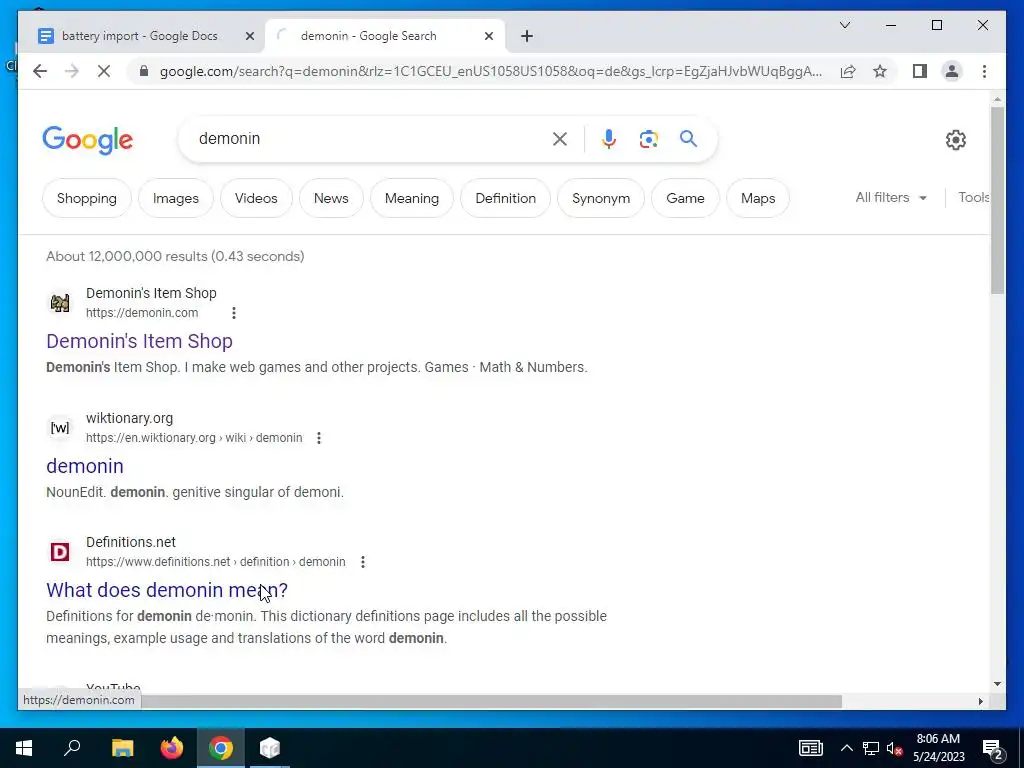
Task: Submit search with the magnifying glass icon
Action: [x=688, y=138]
